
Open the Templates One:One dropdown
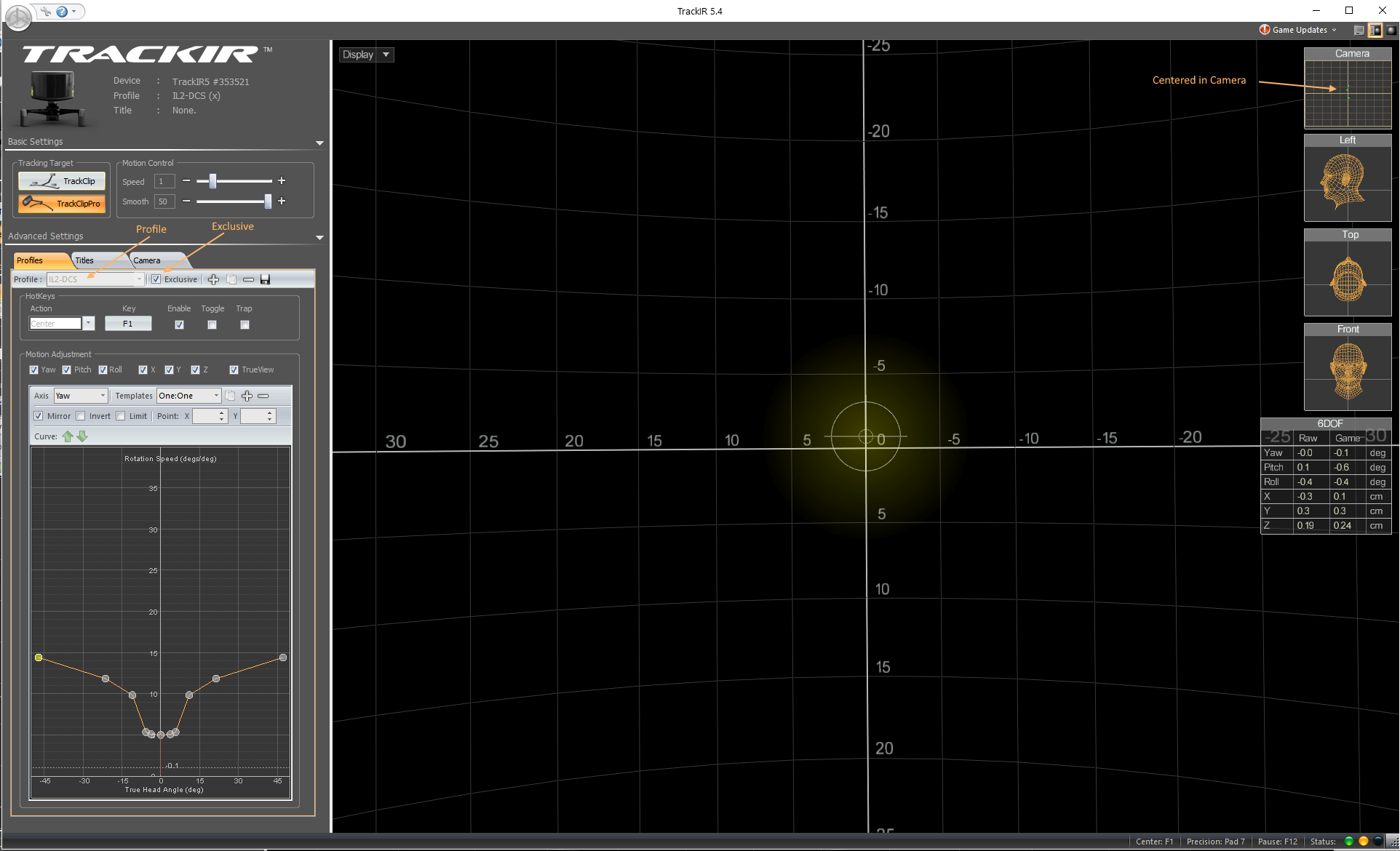[188, 396]
